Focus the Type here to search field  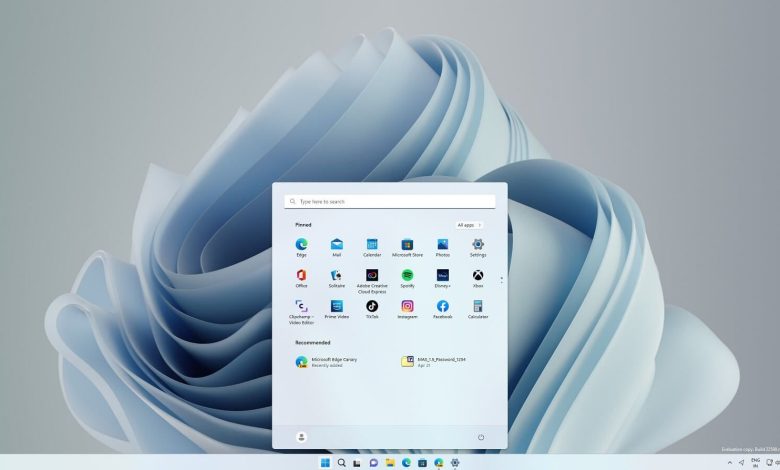click(390, 201)
